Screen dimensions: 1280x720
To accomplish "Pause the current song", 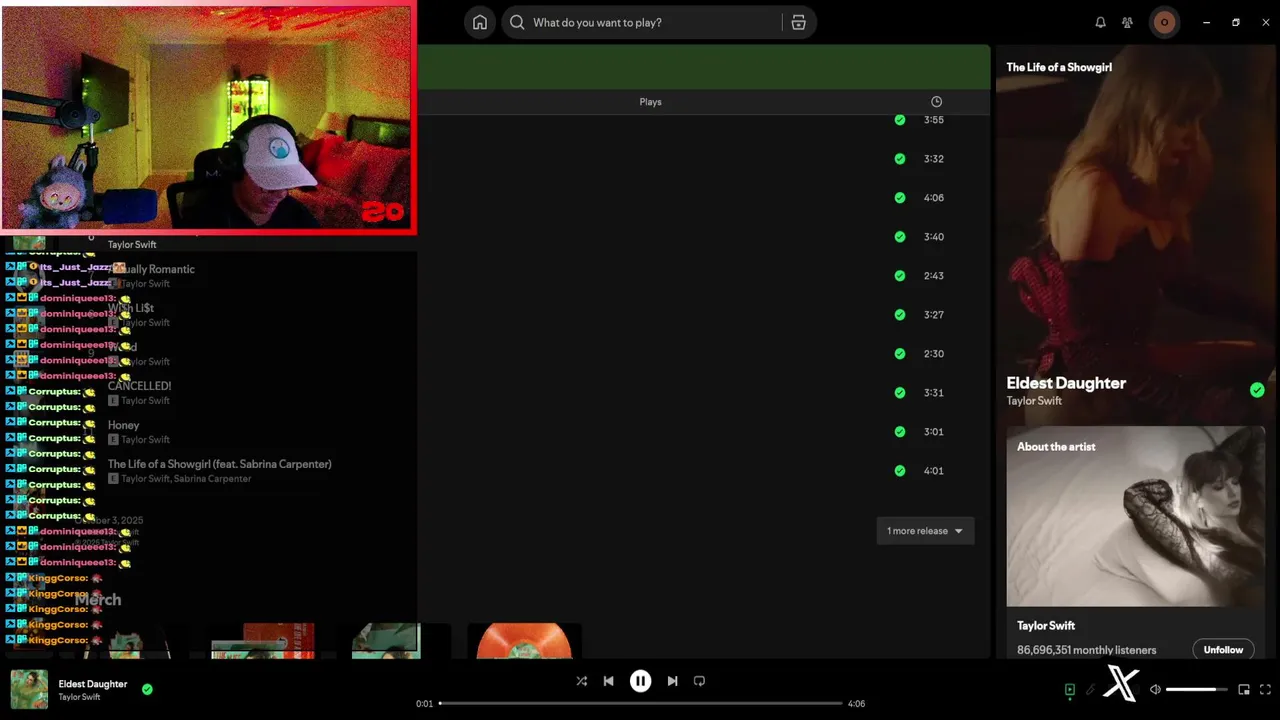I will pyautogui.click(x=640, y=681).
